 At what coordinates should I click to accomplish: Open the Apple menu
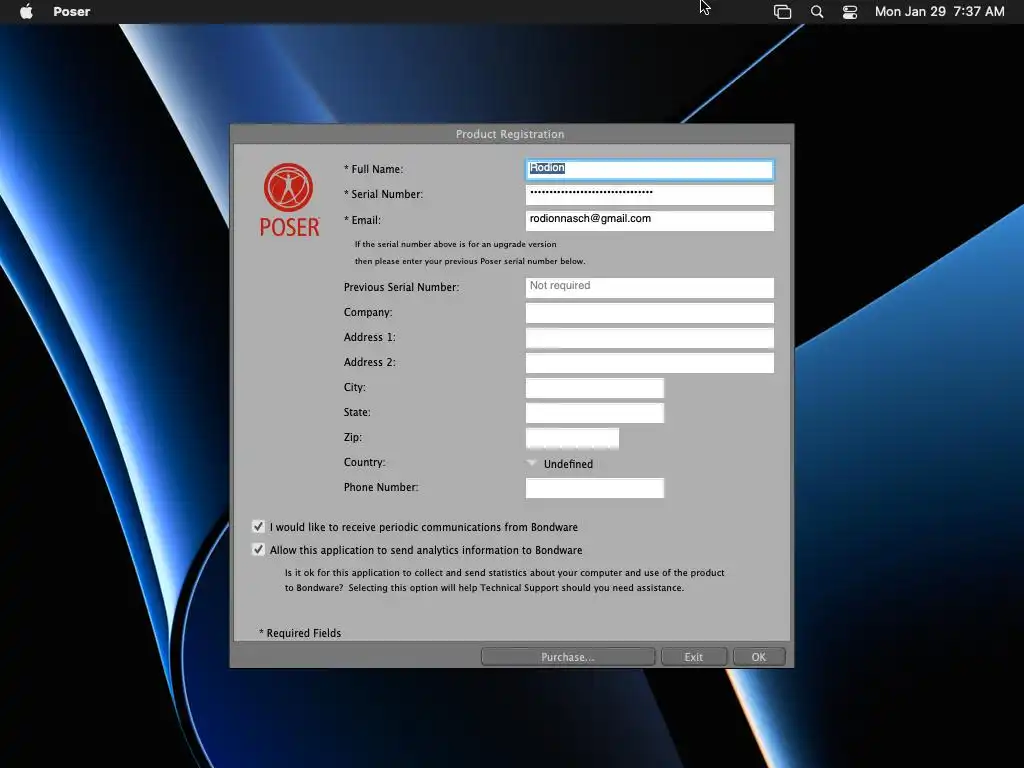(x=26, y=12)
